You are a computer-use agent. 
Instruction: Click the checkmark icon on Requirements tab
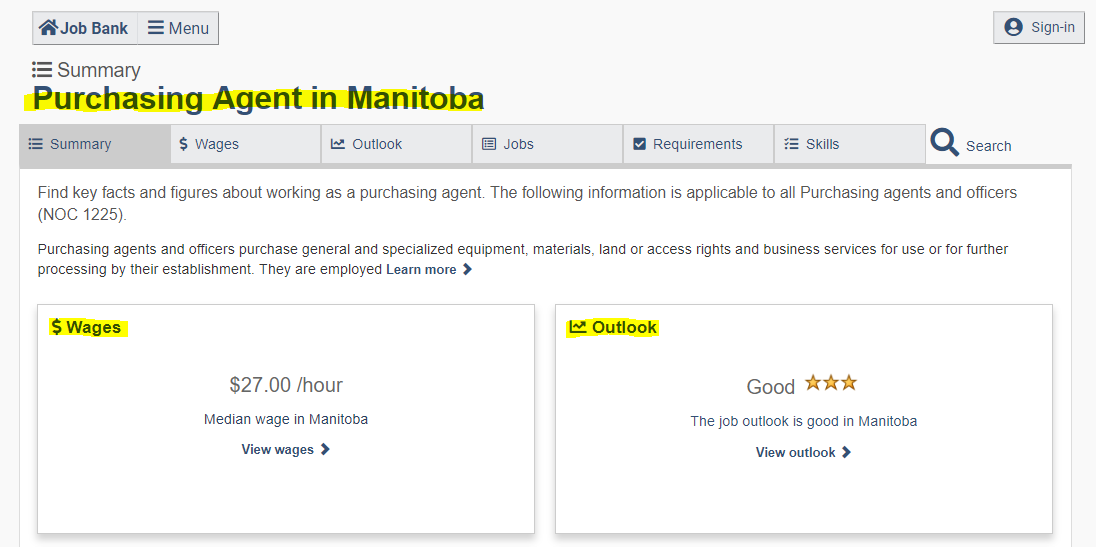click(x=639, y=144)
